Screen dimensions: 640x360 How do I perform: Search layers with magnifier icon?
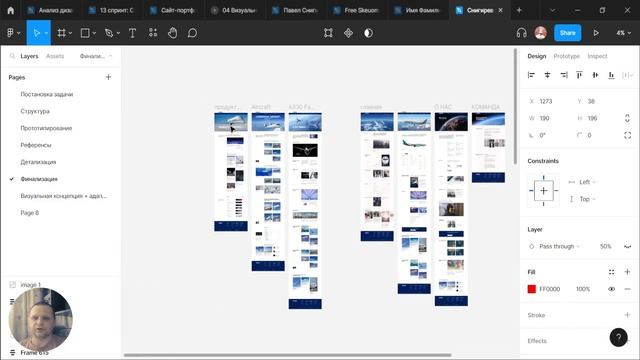[12, 56]
